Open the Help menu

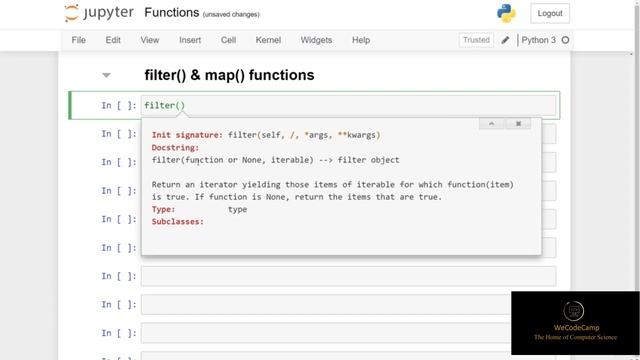361,40
